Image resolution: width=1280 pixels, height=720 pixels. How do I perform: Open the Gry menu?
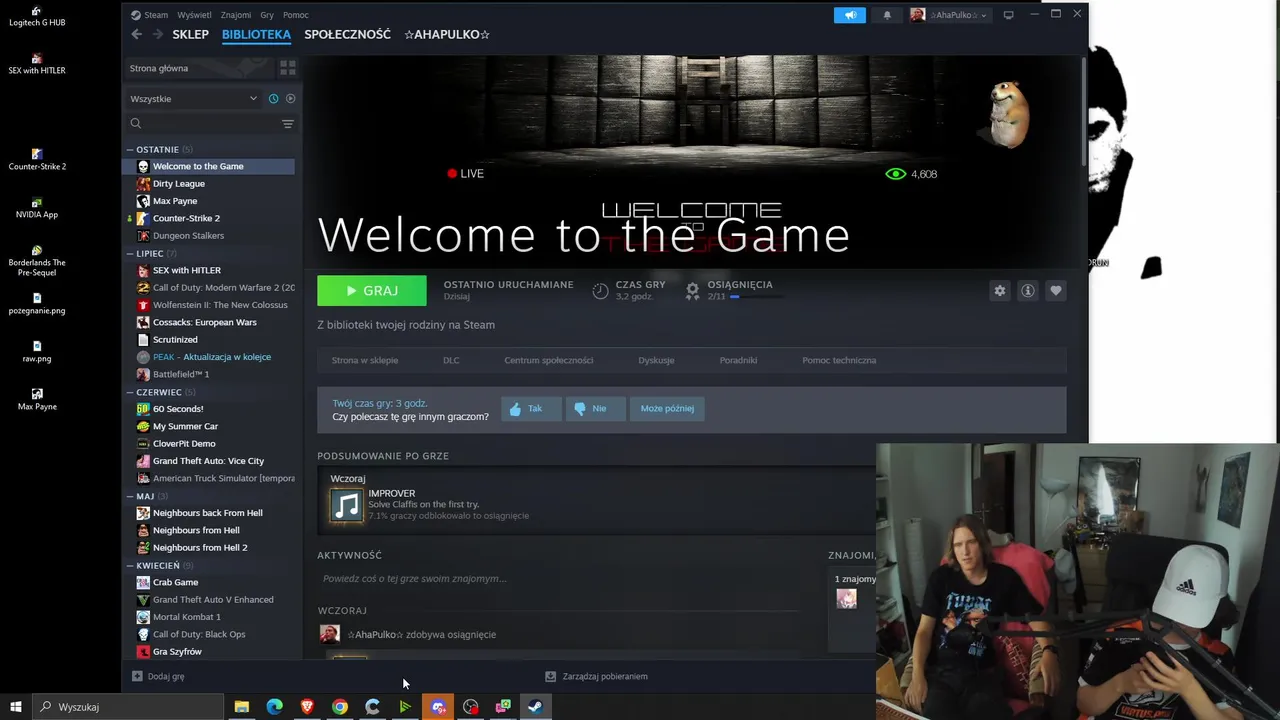coord(267,15)
